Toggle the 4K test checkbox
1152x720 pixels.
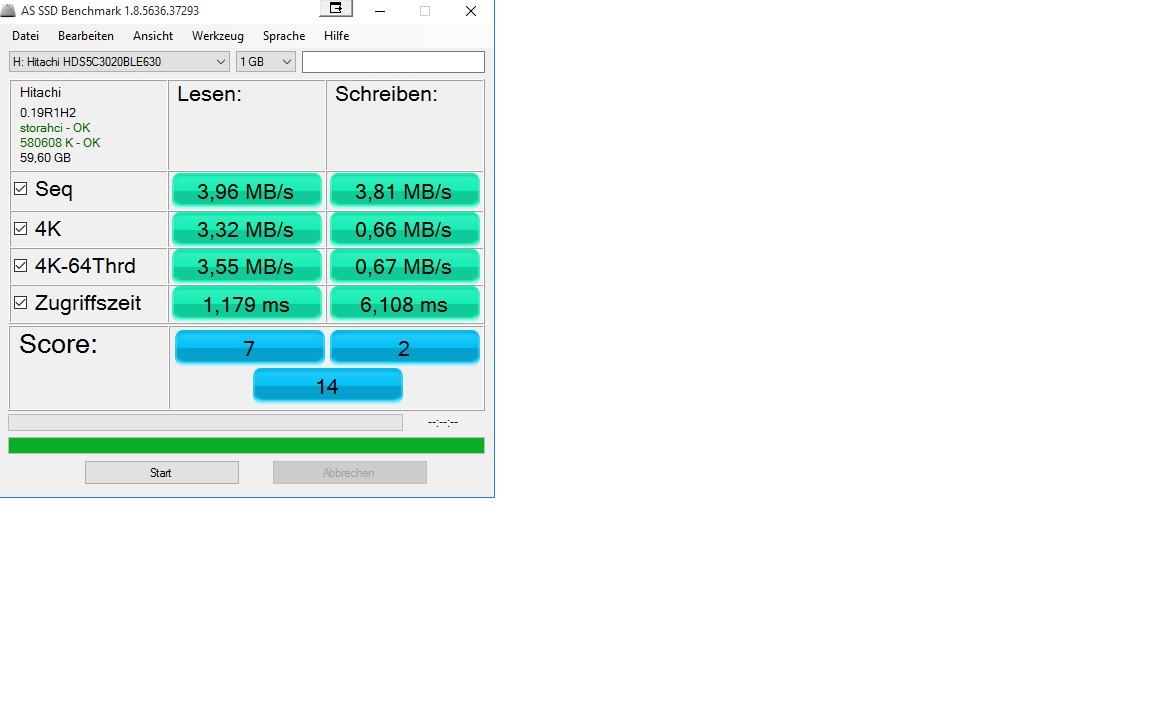click(x=21, y=228)
